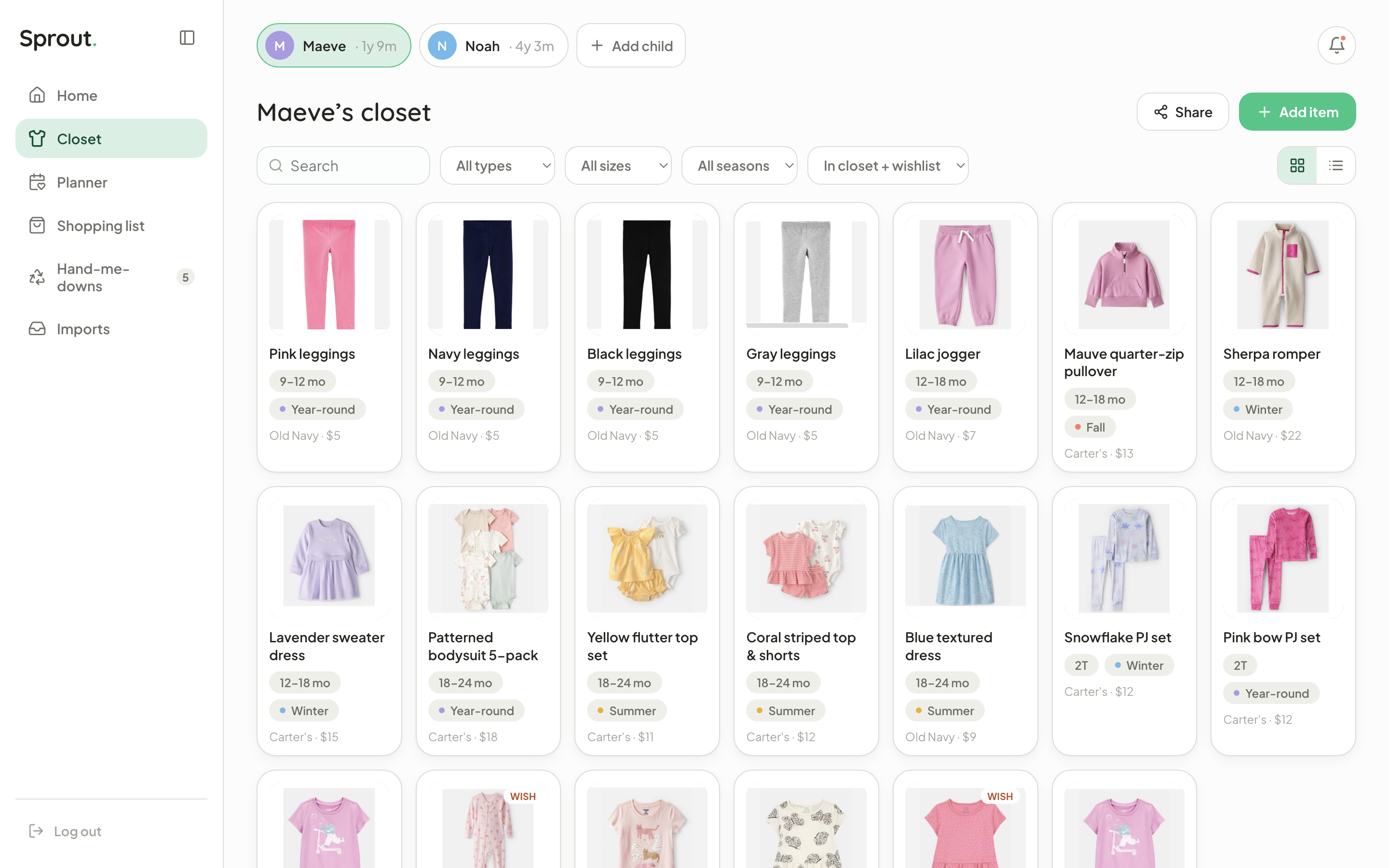Open the In closet + wishlist dropdown

coord(887,165)
